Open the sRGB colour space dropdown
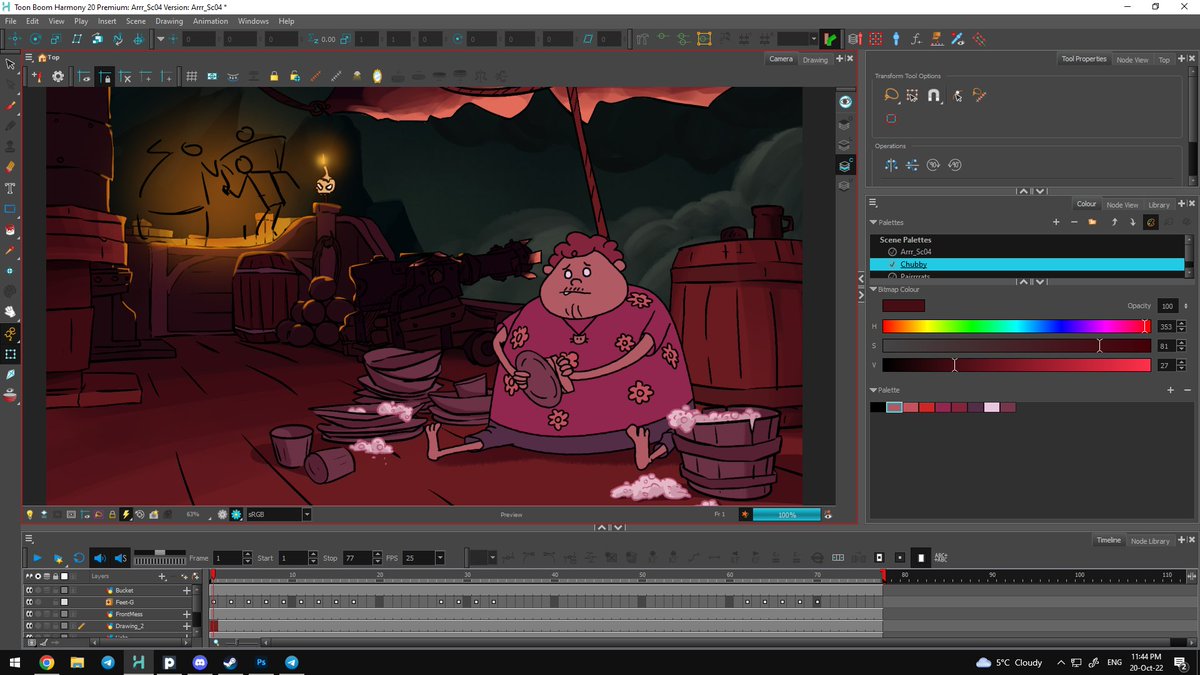The height and width of the screenshot is (675, 1200). pyautogui.click(x=306, y=514)
